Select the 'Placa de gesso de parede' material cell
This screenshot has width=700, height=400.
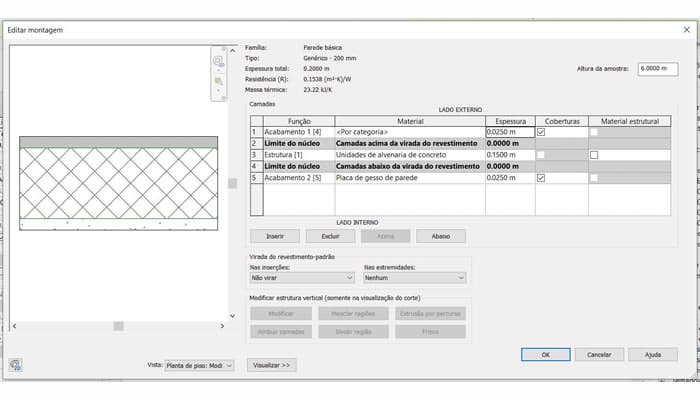click(x=409, y=178)
